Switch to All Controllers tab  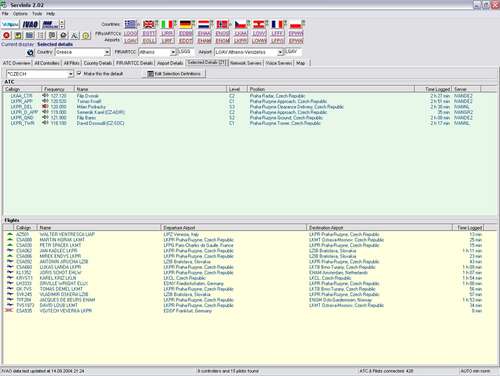[47, 63]
